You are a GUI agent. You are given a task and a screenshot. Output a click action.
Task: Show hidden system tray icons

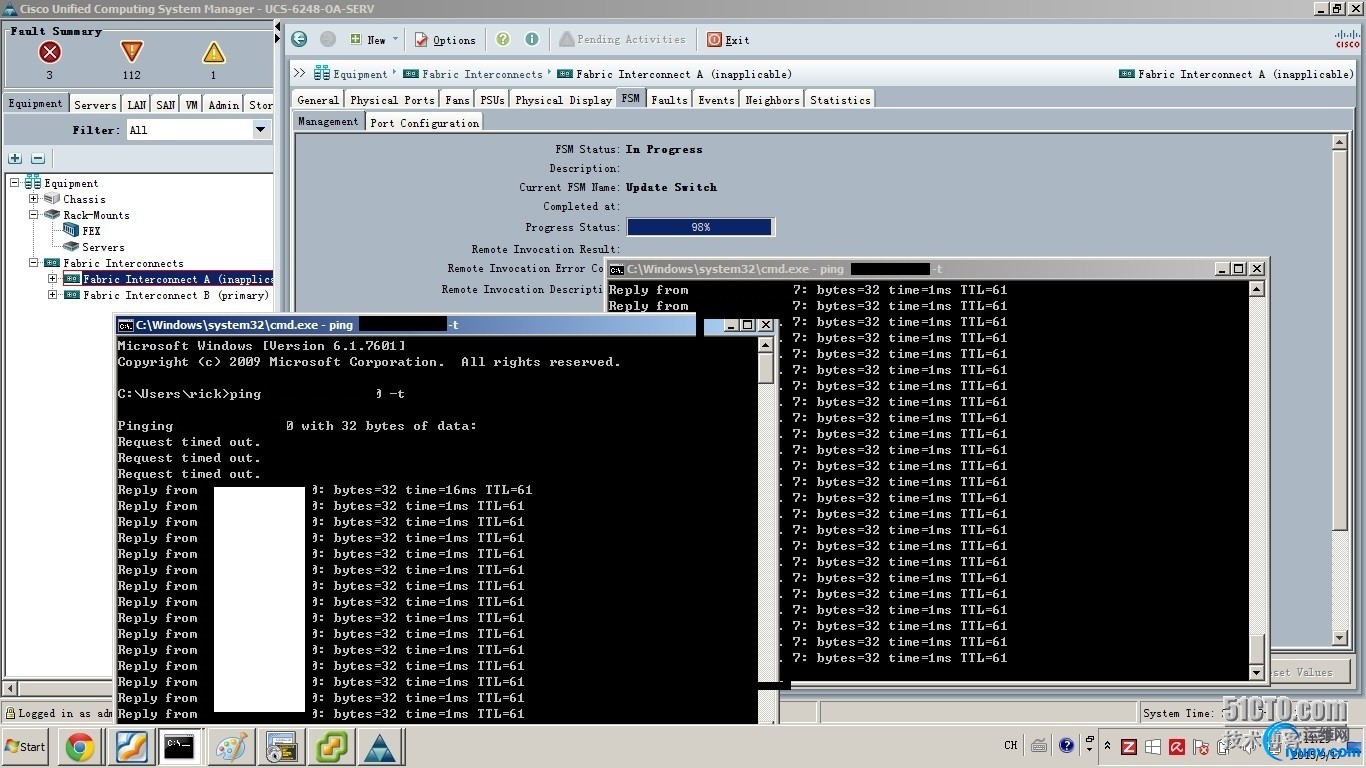coord(1107,746)
